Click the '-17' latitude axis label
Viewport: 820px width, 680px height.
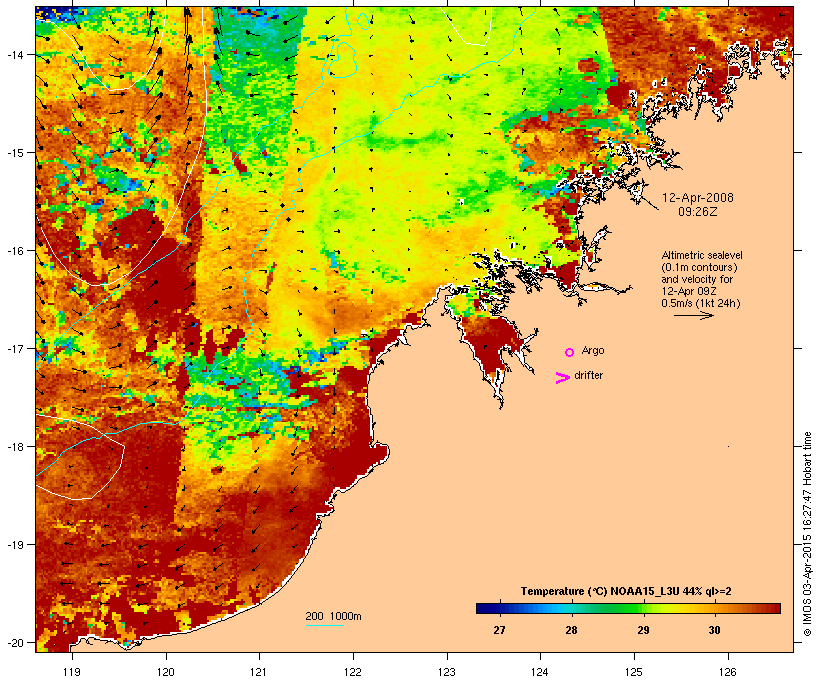coord(15,349)
